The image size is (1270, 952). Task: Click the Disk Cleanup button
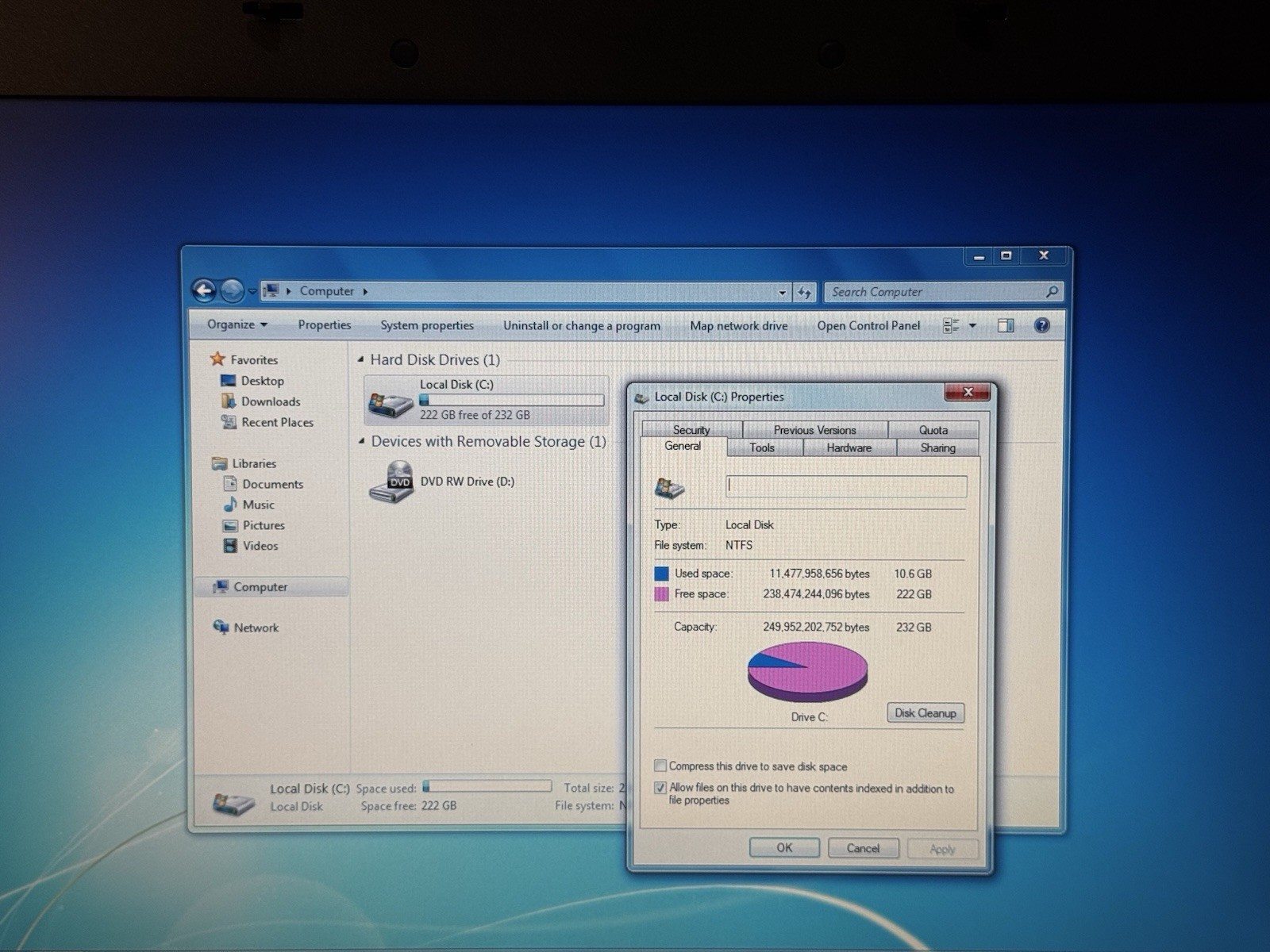926,713
